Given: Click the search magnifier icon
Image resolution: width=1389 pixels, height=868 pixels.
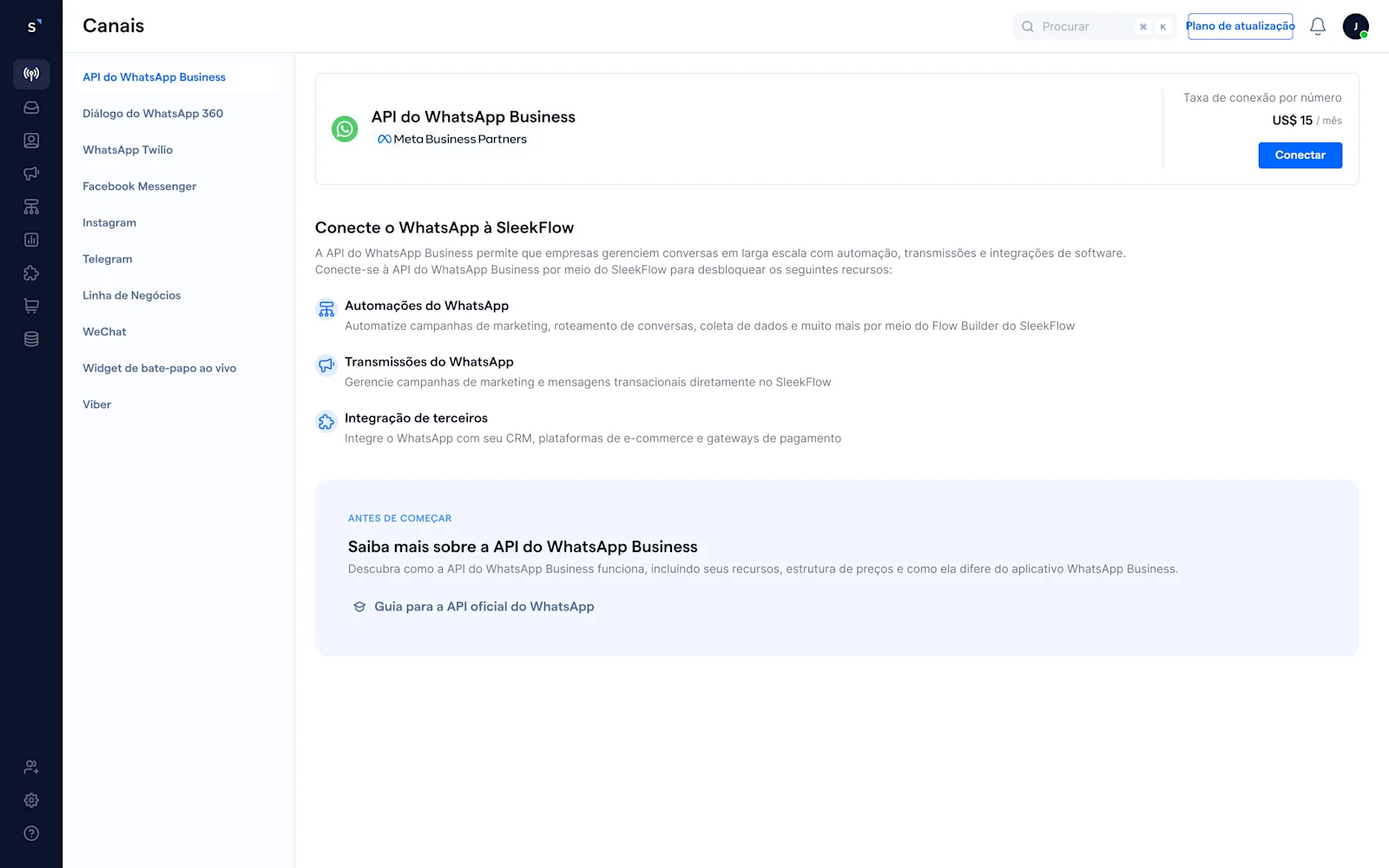Looking at the screenshot, I should pyautogui.click(x=1028, y=27).
